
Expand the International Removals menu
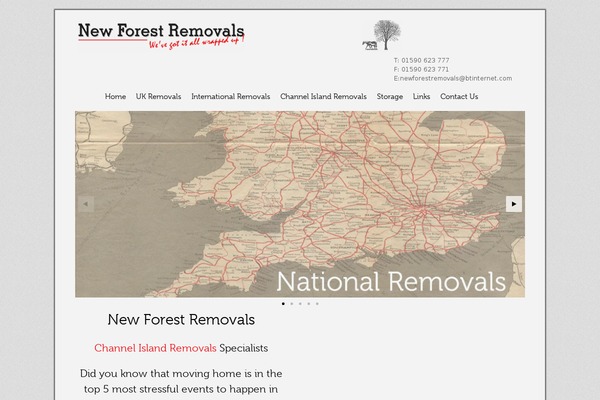pos(231,97)
